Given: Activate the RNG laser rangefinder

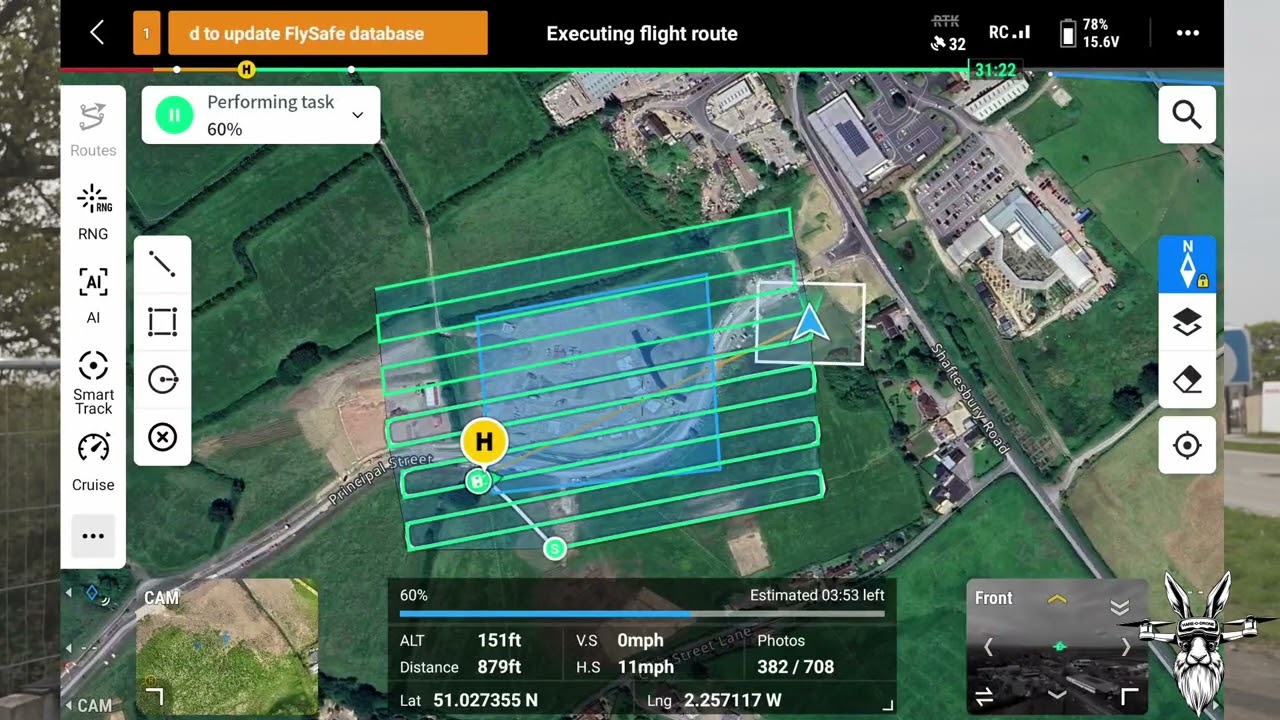Looking at the screenshot, I should click(x=93, y=212).
